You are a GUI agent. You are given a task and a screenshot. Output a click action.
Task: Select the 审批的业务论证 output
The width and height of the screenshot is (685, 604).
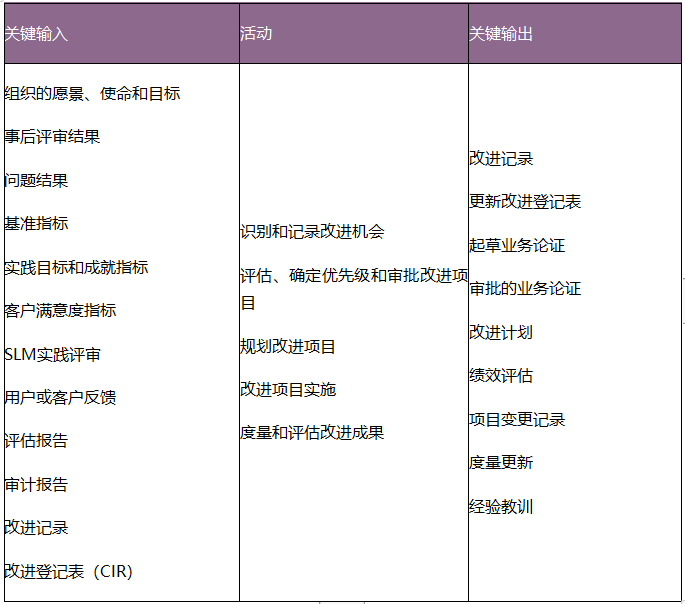tap(525, 289)
